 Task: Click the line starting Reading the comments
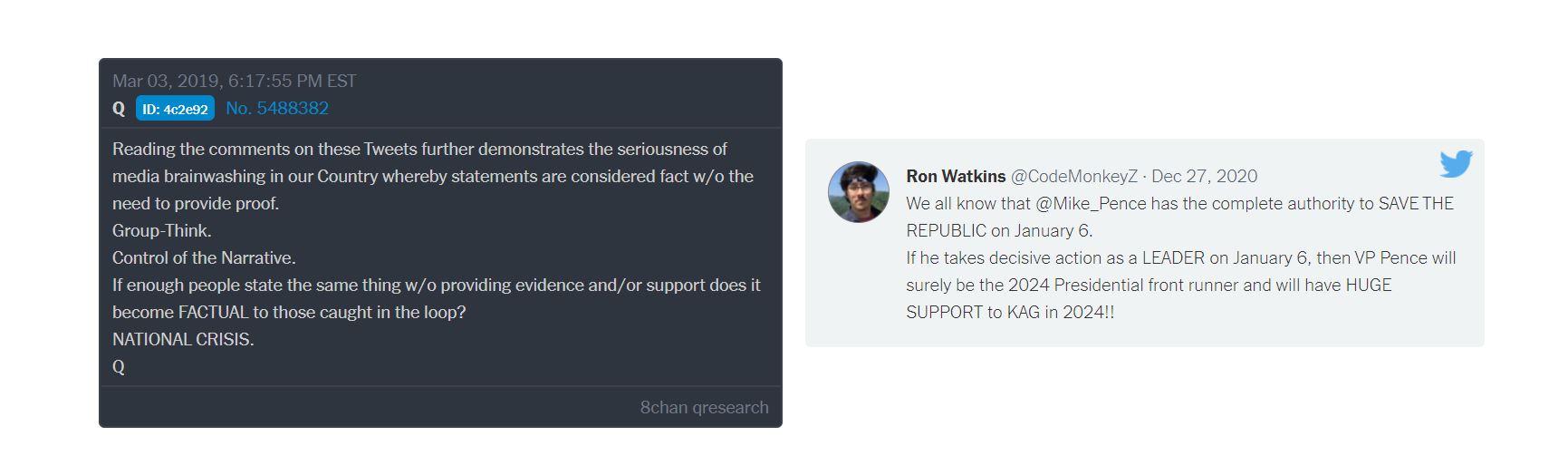(x=419, y=149)
